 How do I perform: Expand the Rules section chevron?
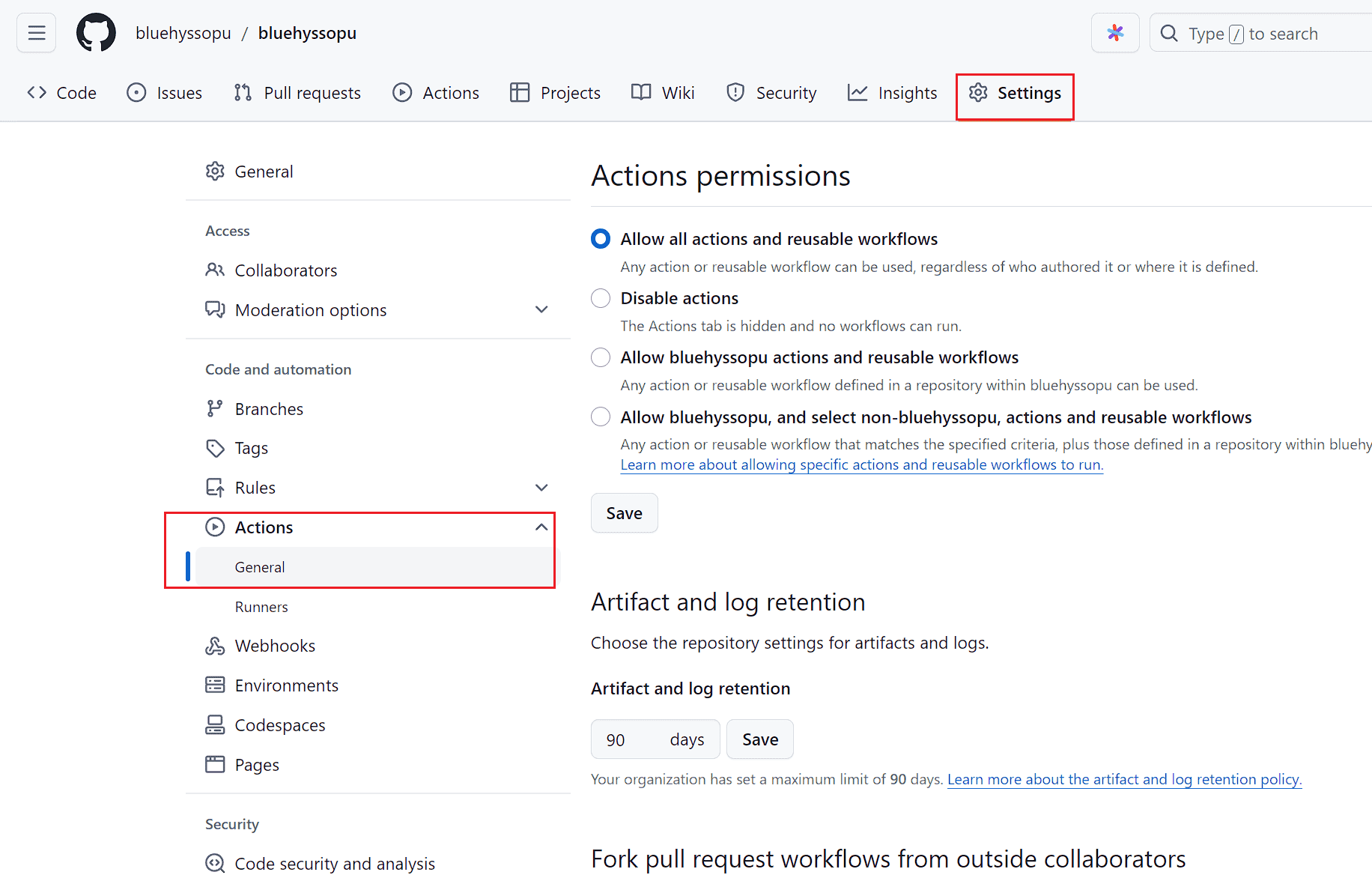click(541, 488)
